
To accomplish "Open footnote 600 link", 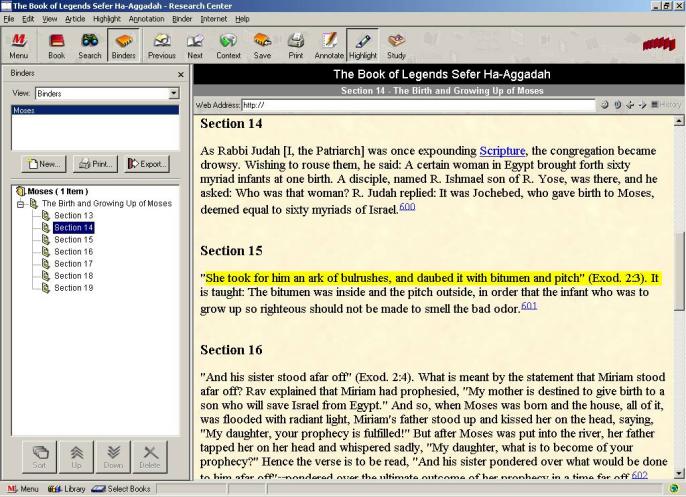I will pos(407,206).
